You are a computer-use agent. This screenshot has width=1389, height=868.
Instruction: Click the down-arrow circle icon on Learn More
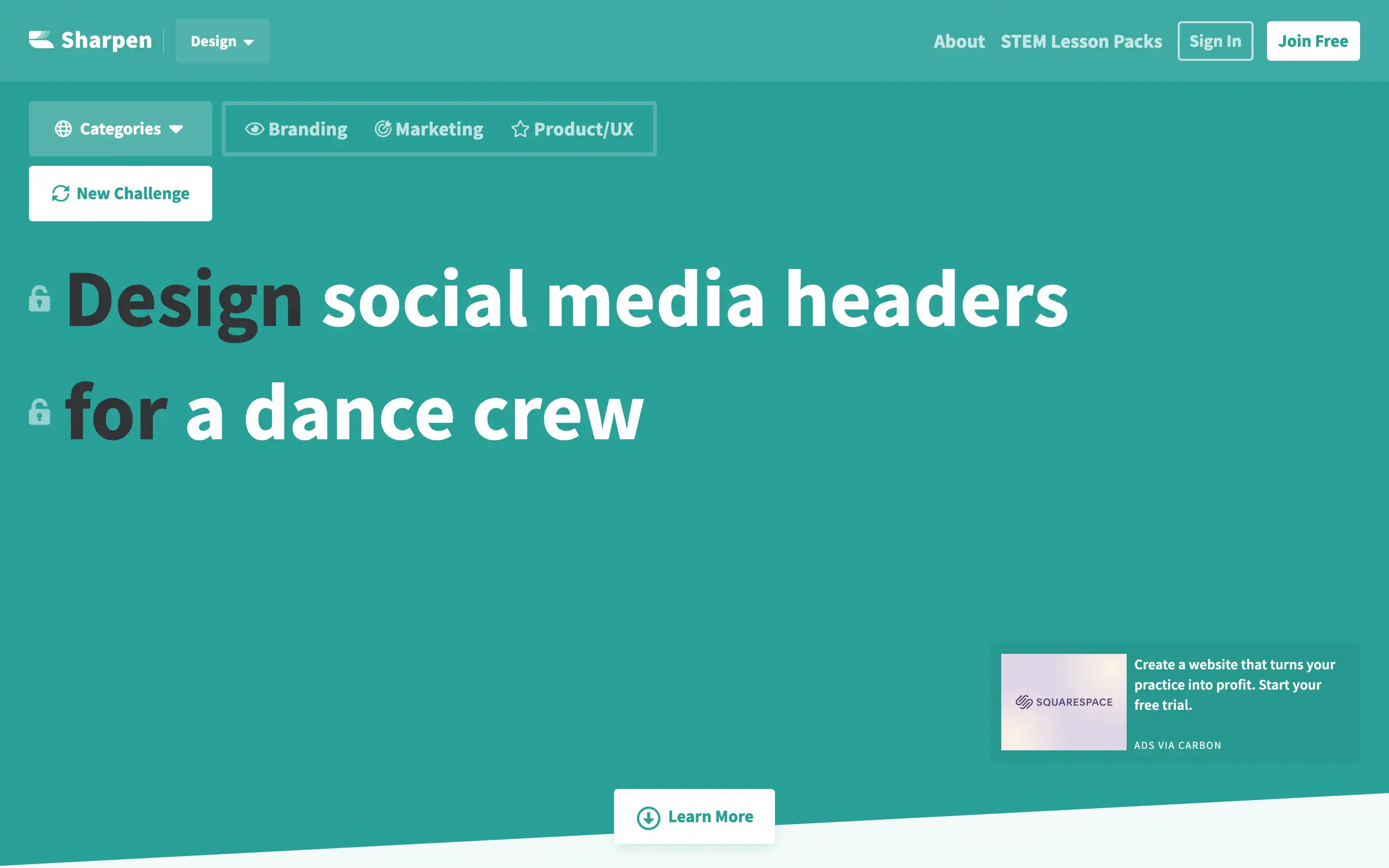649,817
